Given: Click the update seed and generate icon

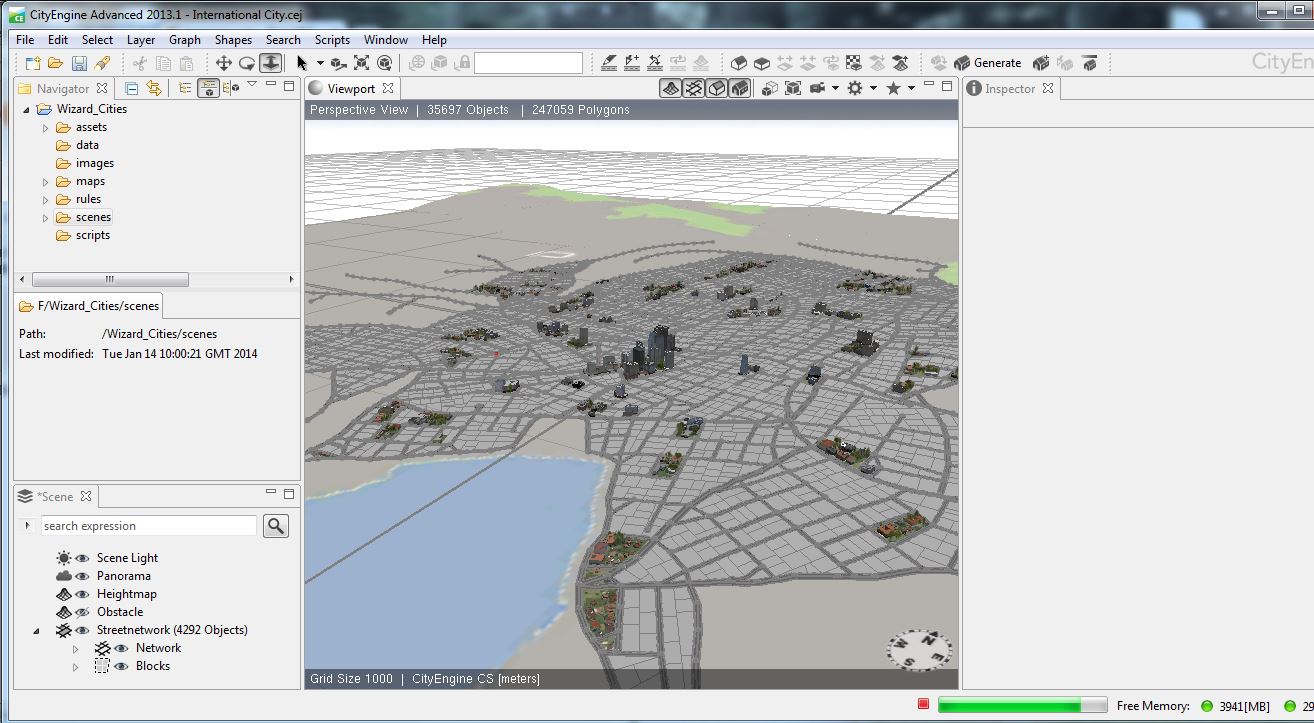Looking at the screenshot, I should 1041,63.
